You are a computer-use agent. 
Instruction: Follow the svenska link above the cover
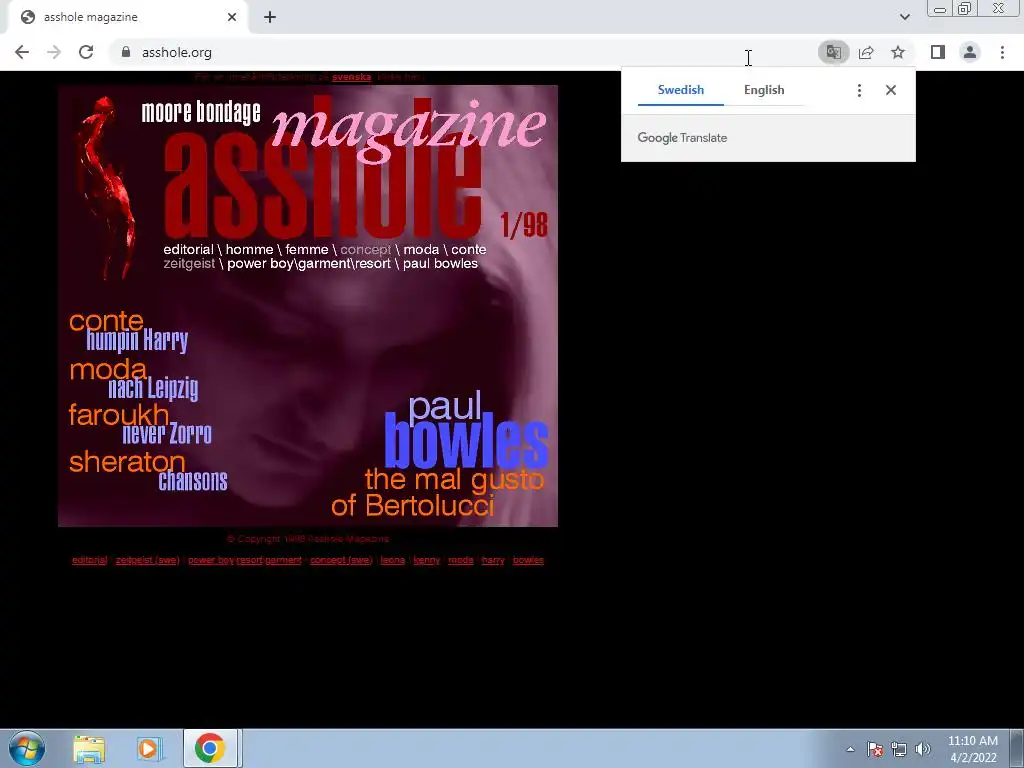point(351,77)
